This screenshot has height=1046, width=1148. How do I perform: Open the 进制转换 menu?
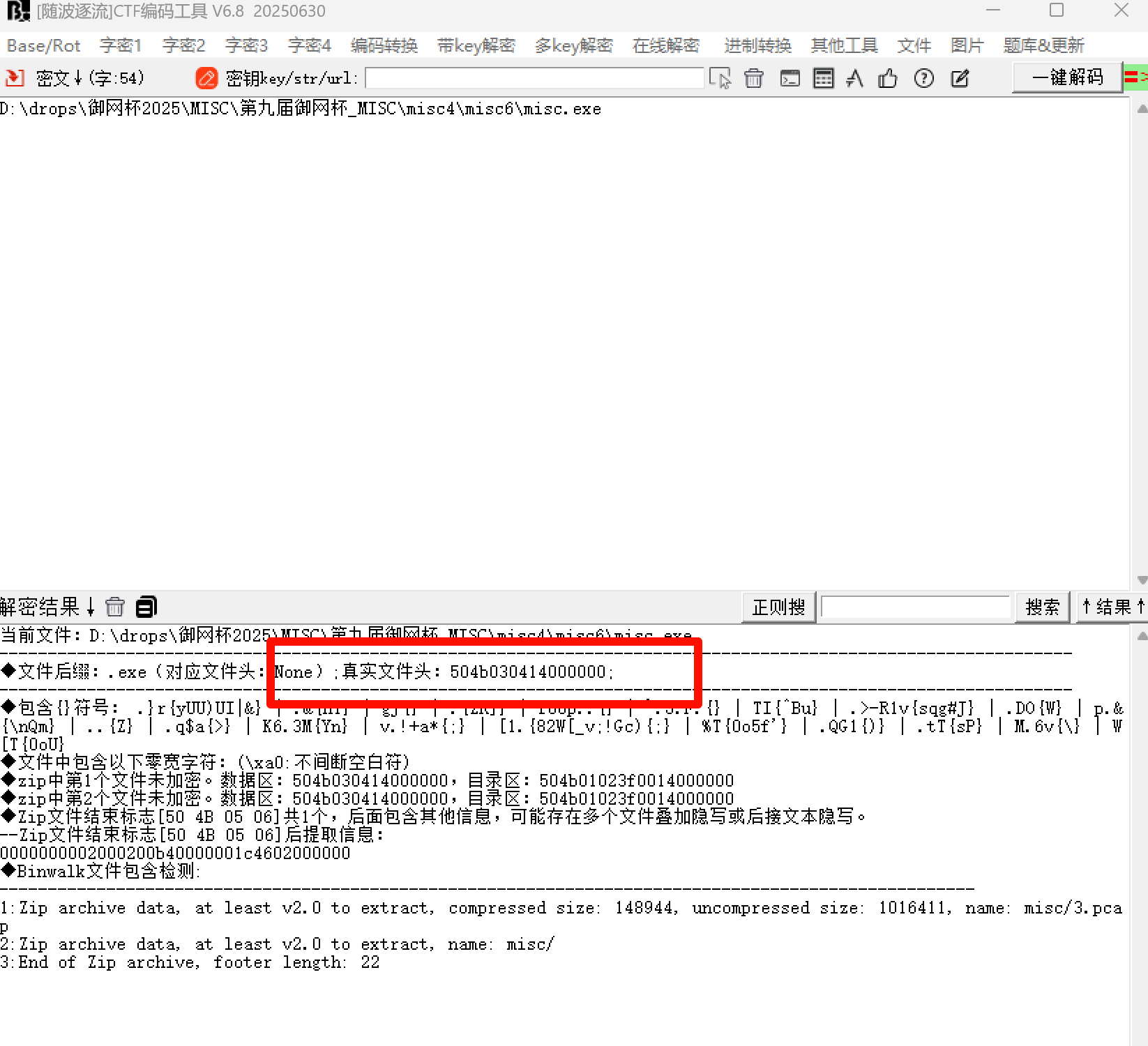758,46
